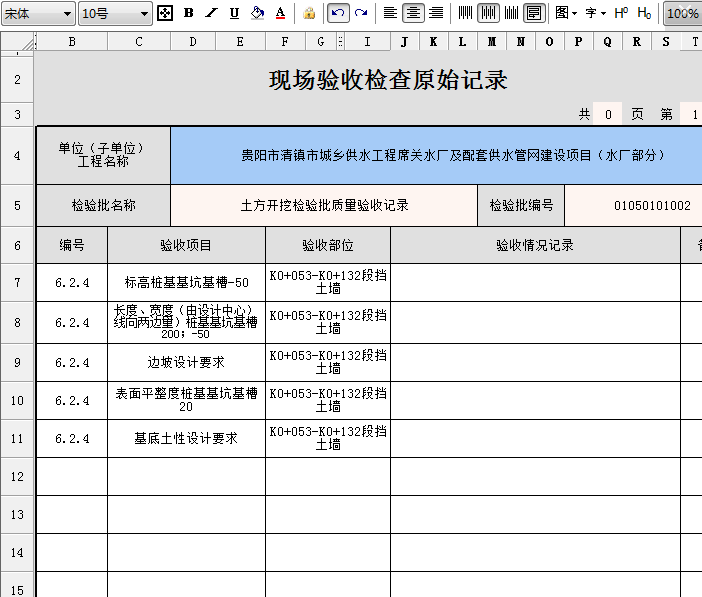Open the 宋体 font name dropdown

coord(67,13)
